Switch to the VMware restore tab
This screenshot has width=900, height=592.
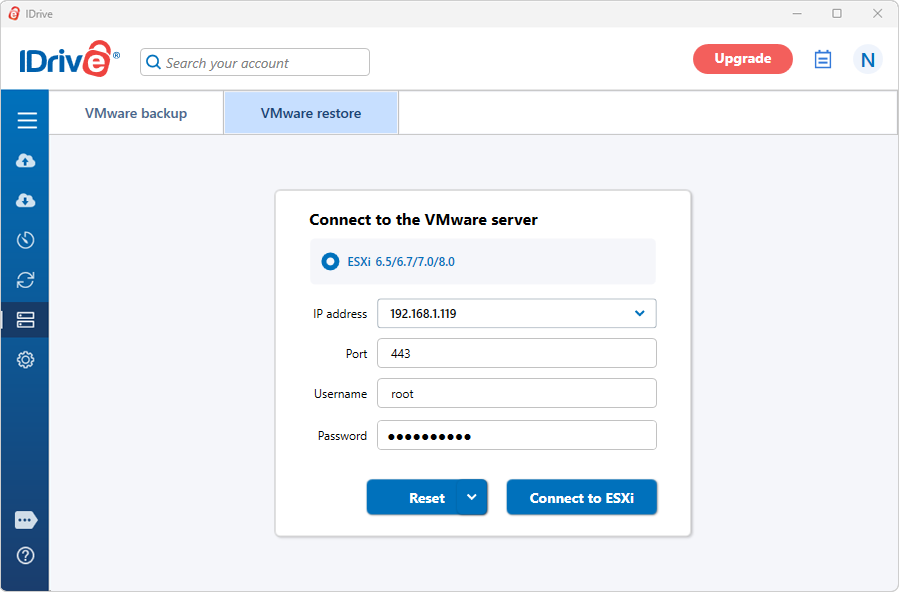(311, 113)
